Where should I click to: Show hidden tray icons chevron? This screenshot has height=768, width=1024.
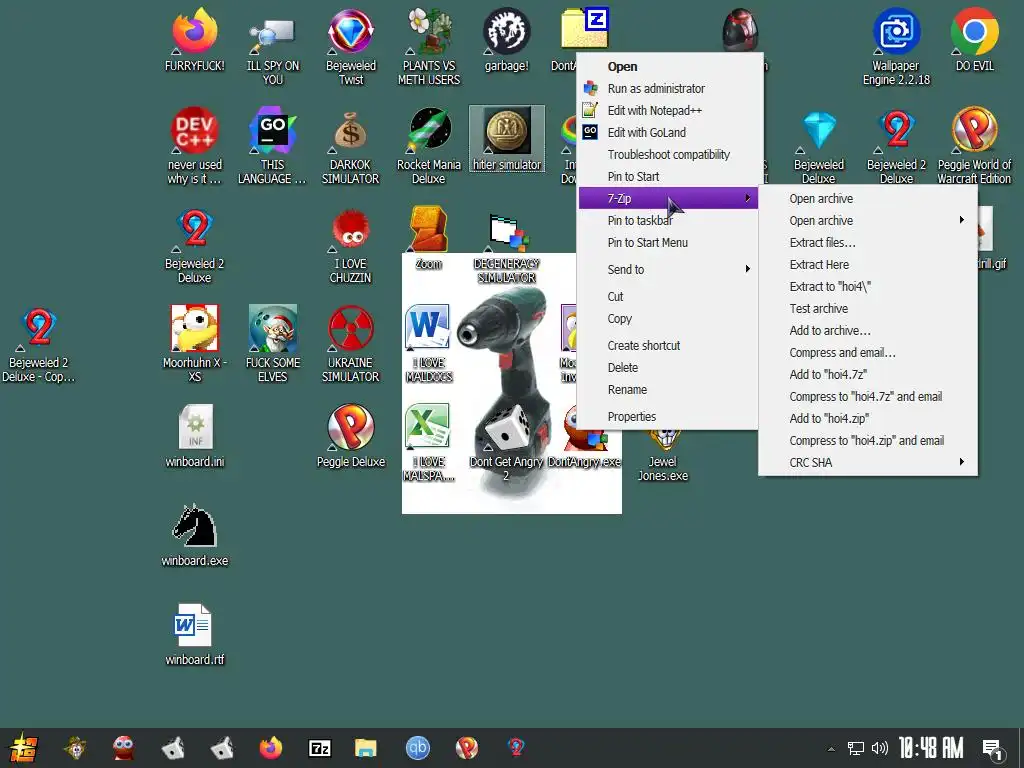pyautogui.click(x=831, y=748)
